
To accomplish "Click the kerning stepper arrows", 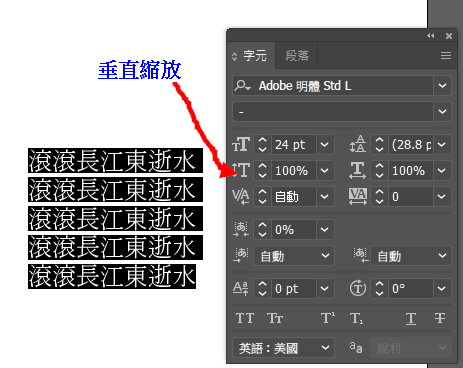I will click(x=263, y=197).
